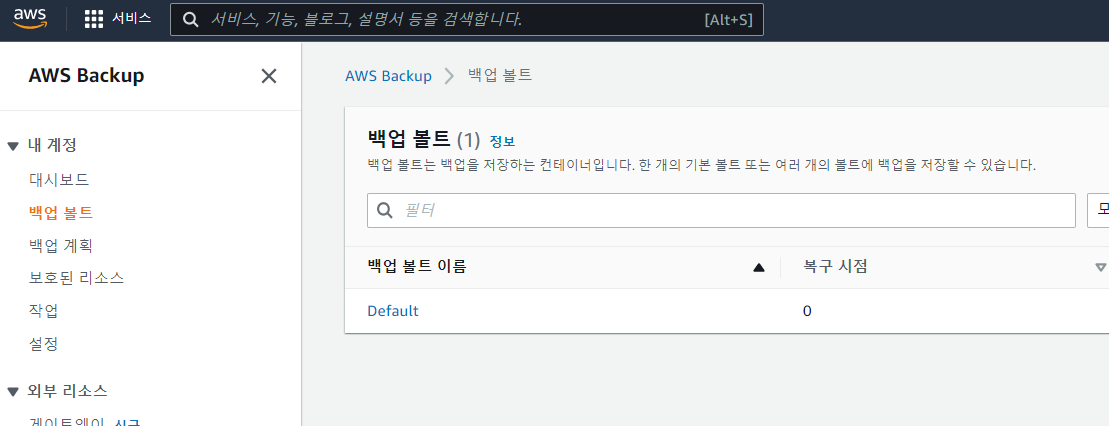The height and width of the screenshot is (426, 1109).
Task: Sort by 복구 시점 column arrow
Action: (1100, 267)
